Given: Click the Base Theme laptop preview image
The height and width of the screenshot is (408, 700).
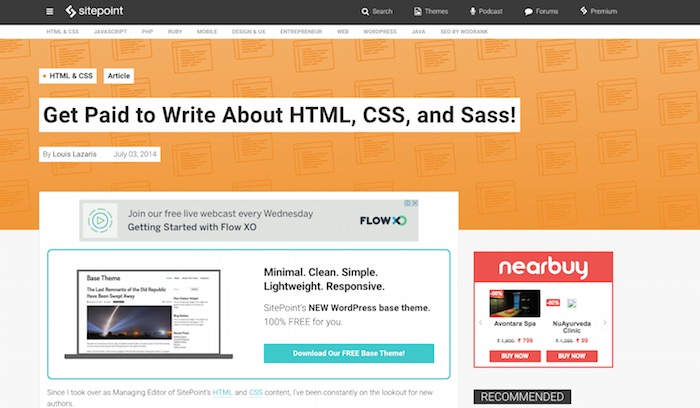Looking at the screenshot, I should point(149,314).
